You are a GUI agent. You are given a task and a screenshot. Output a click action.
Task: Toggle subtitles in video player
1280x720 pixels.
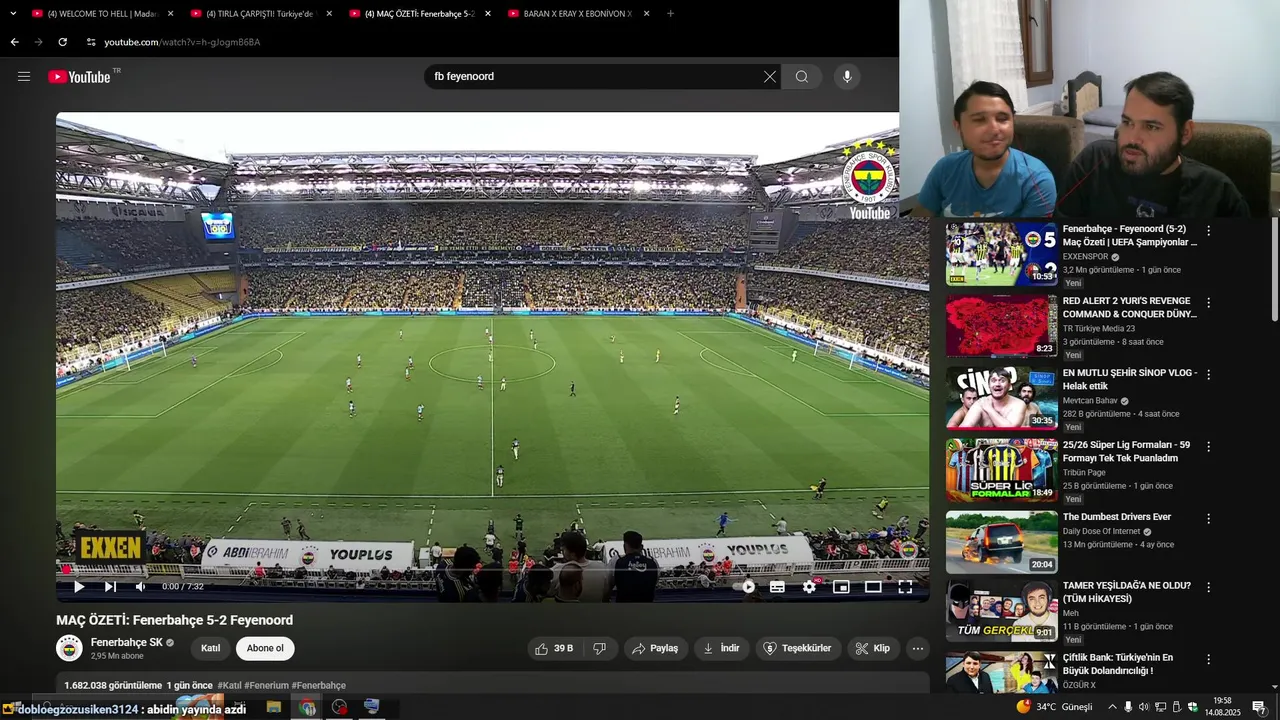point(777,587)
